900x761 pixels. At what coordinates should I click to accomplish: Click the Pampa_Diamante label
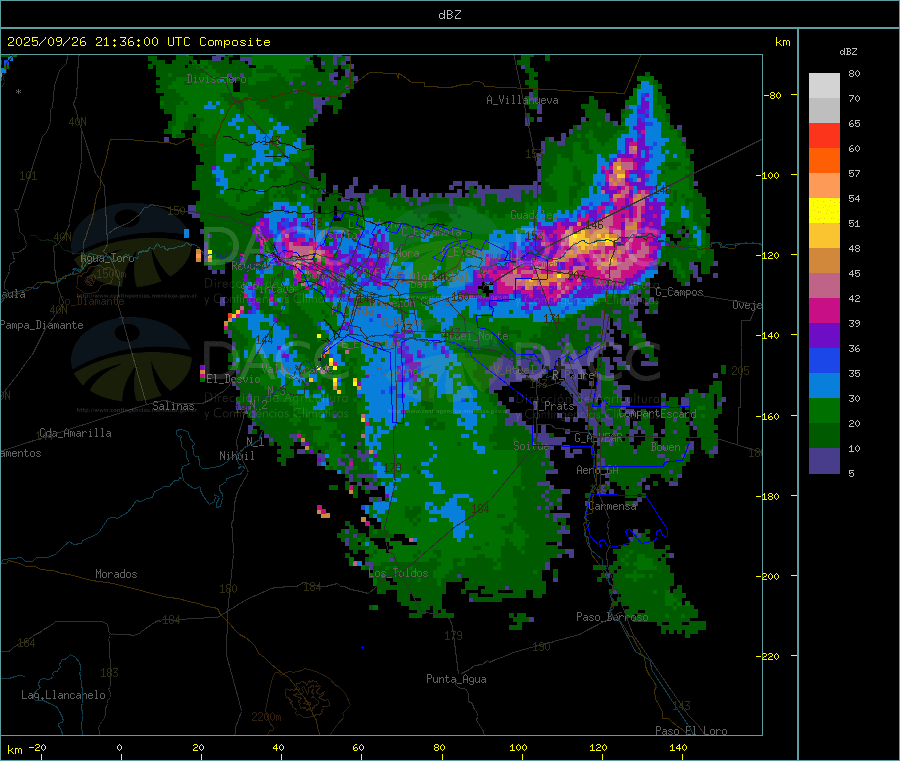tap(42, 325)
